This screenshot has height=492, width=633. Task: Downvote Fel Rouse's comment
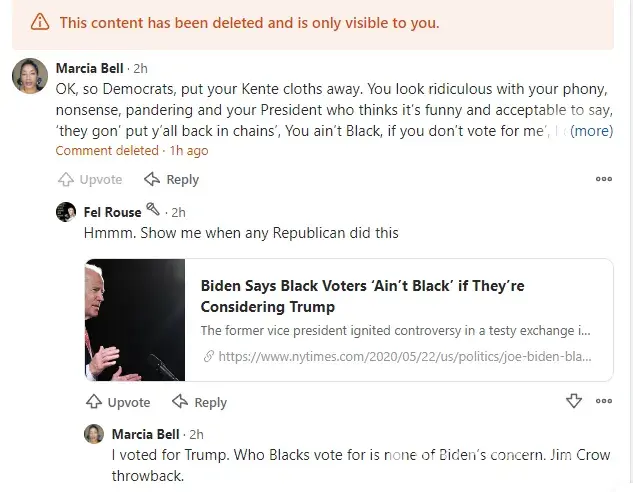(574, 401)
